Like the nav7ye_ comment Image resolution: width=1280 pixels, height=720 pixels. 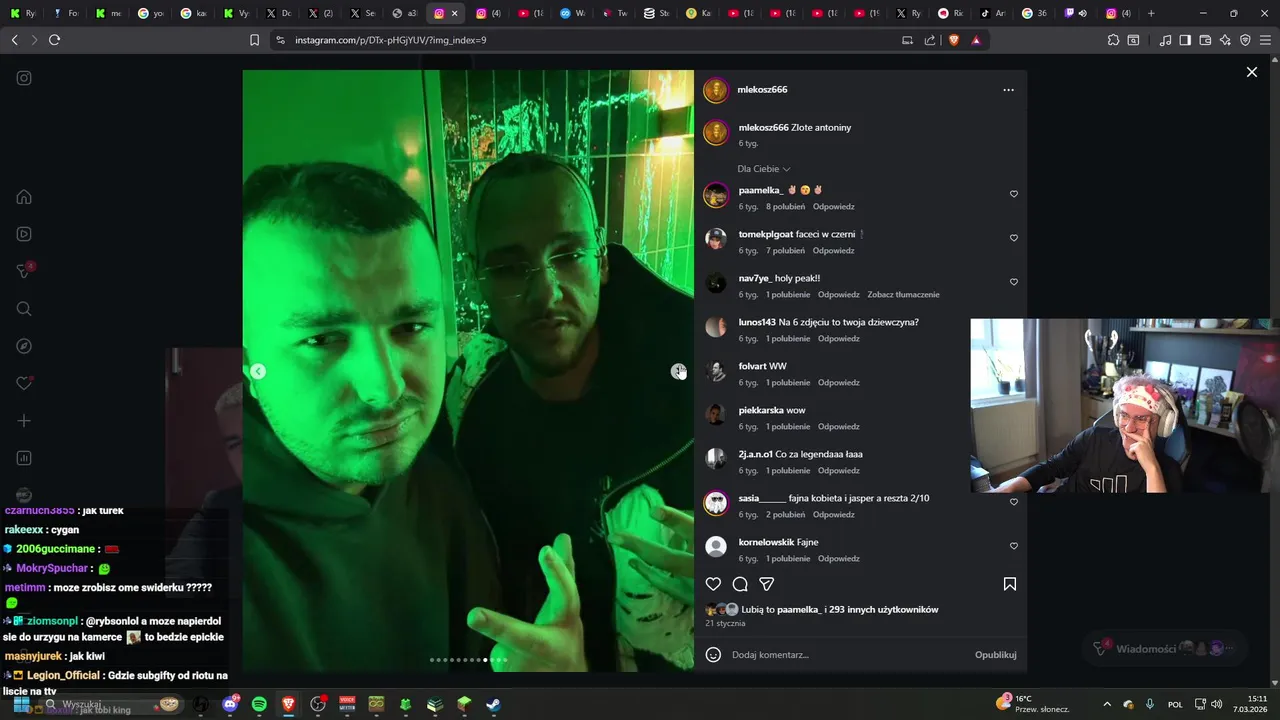tap(1014, 282)
